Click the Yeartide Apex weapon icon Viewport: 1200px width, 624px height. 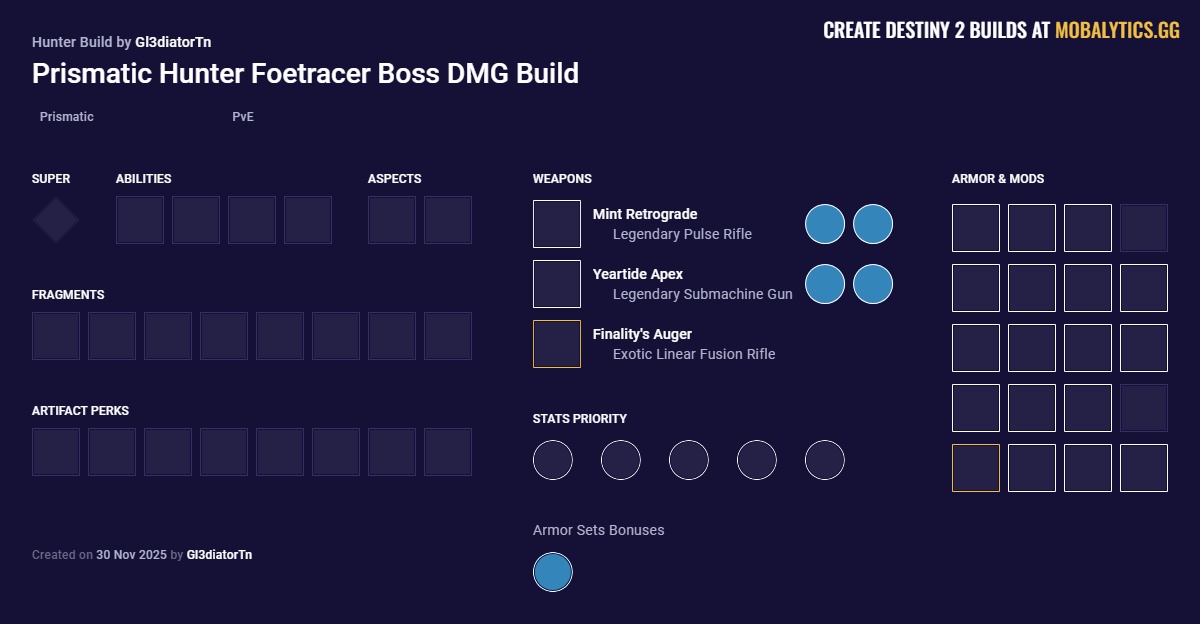pos(557,283)
